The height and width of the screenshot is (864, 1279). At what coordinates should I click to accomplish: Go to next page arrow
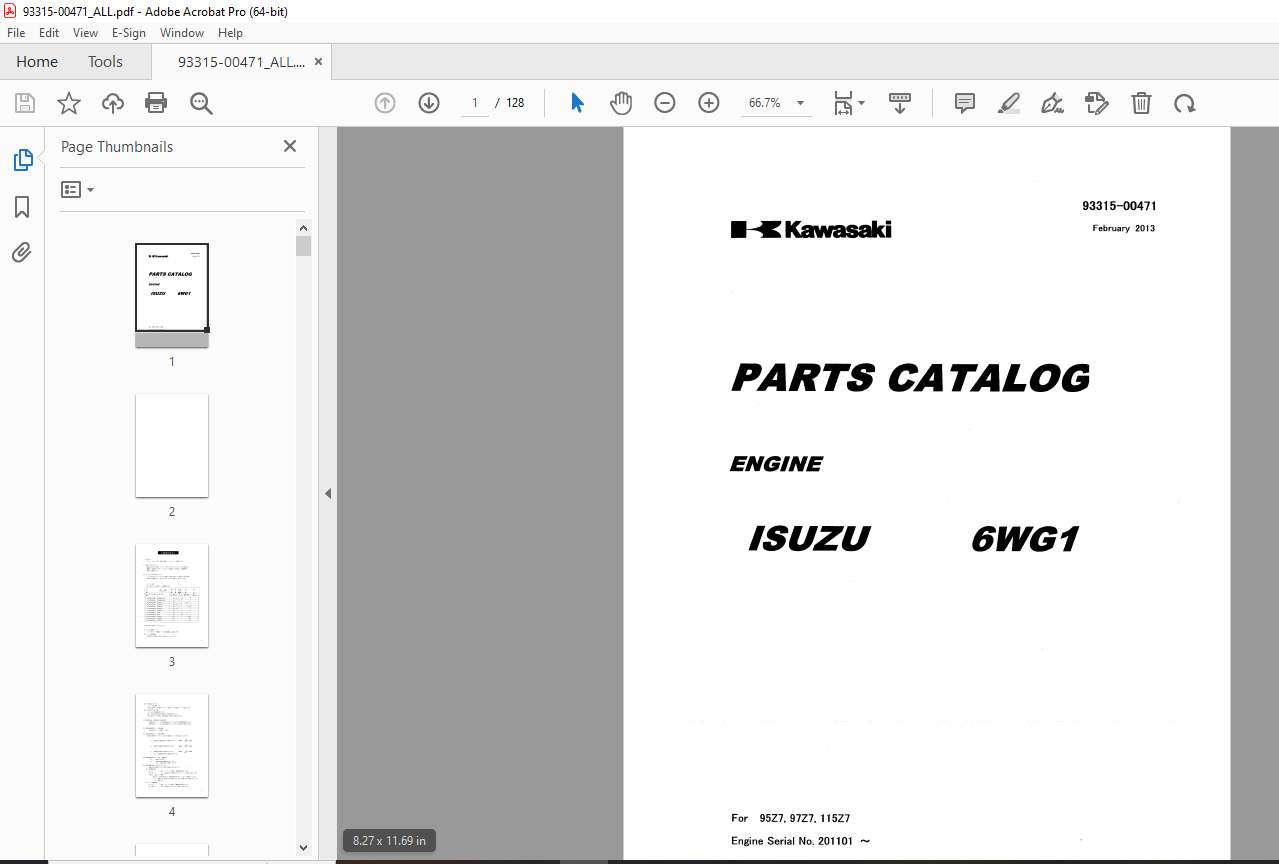pyautogui.click(x=429, y=103)
